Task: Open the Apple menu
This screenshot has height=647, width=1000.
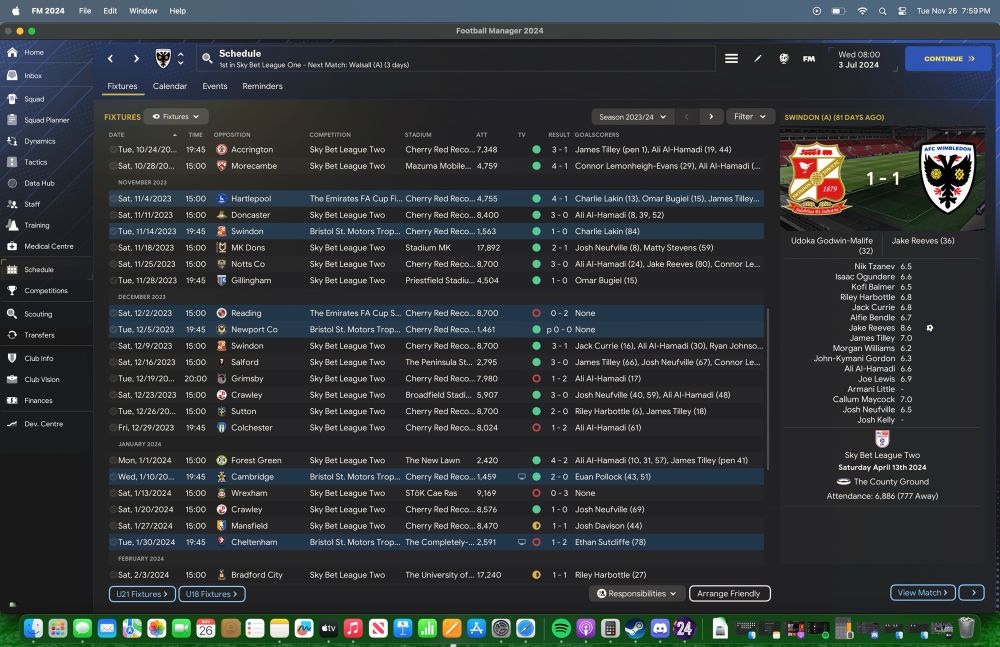Action: click(16, 11)
